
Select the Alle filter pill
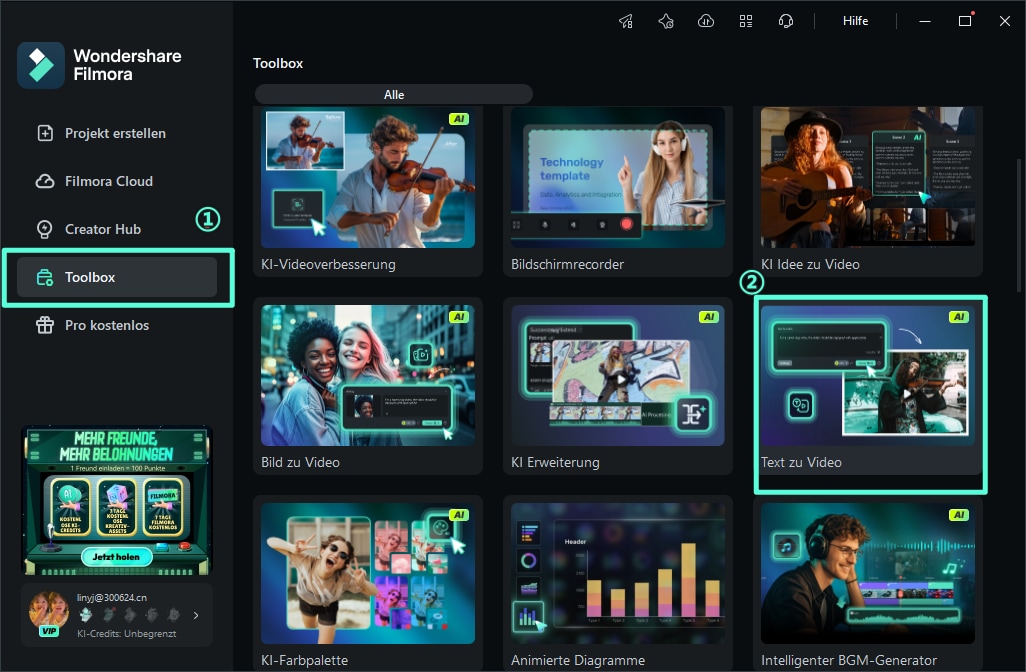pyautogui.click(x=393, y=93)
